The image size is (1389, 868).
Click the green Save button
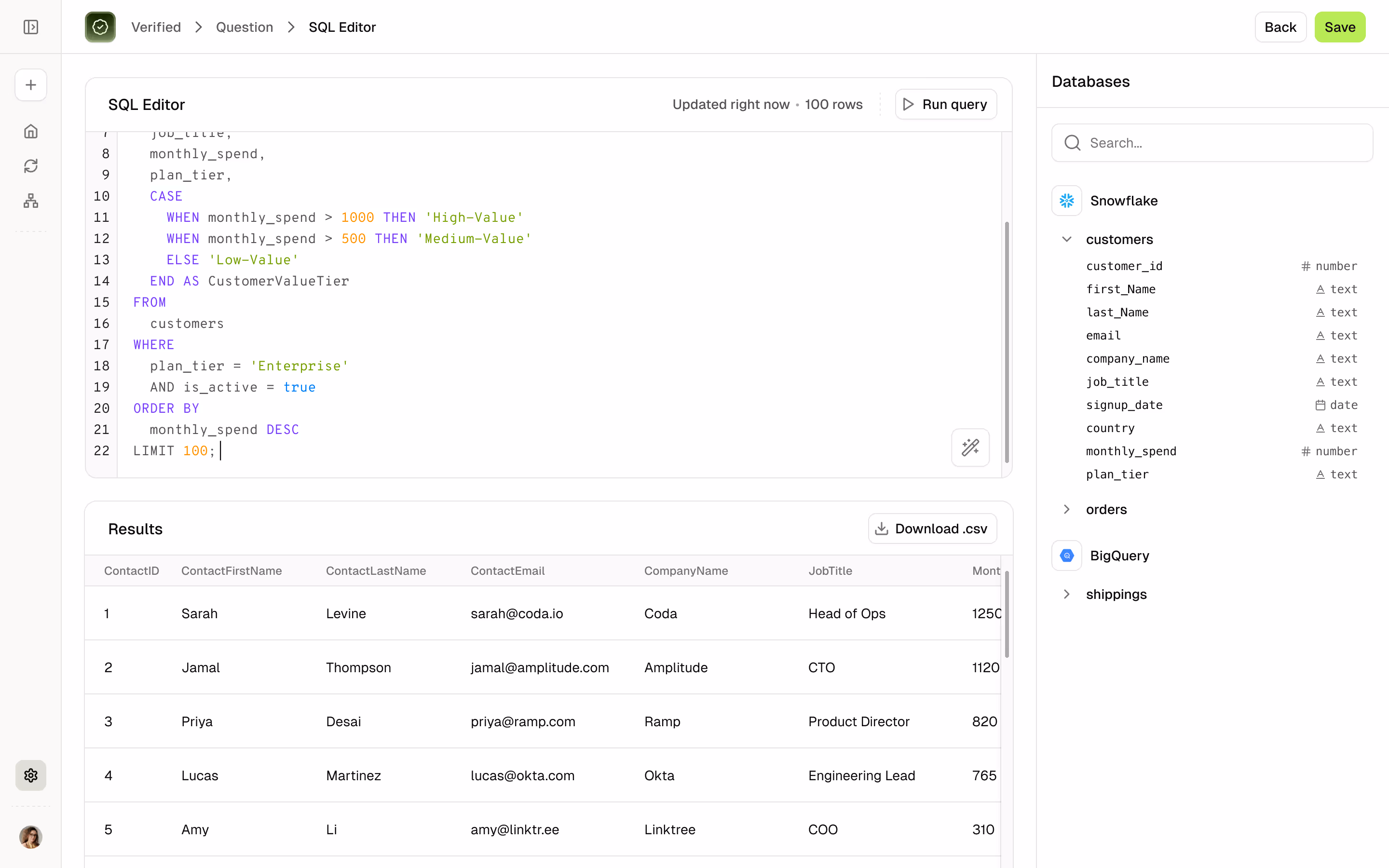point(1340,27)
